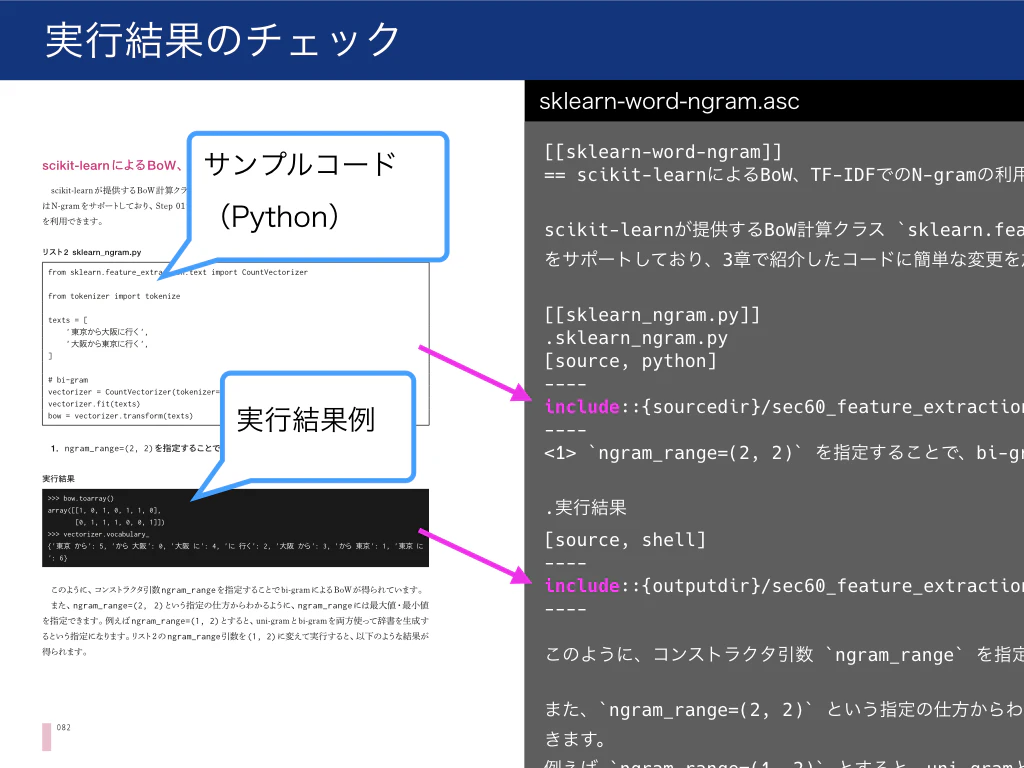Click the slide title 実行結果のチェック
This screenshot has height=768, width=1024.
[222, 40]
